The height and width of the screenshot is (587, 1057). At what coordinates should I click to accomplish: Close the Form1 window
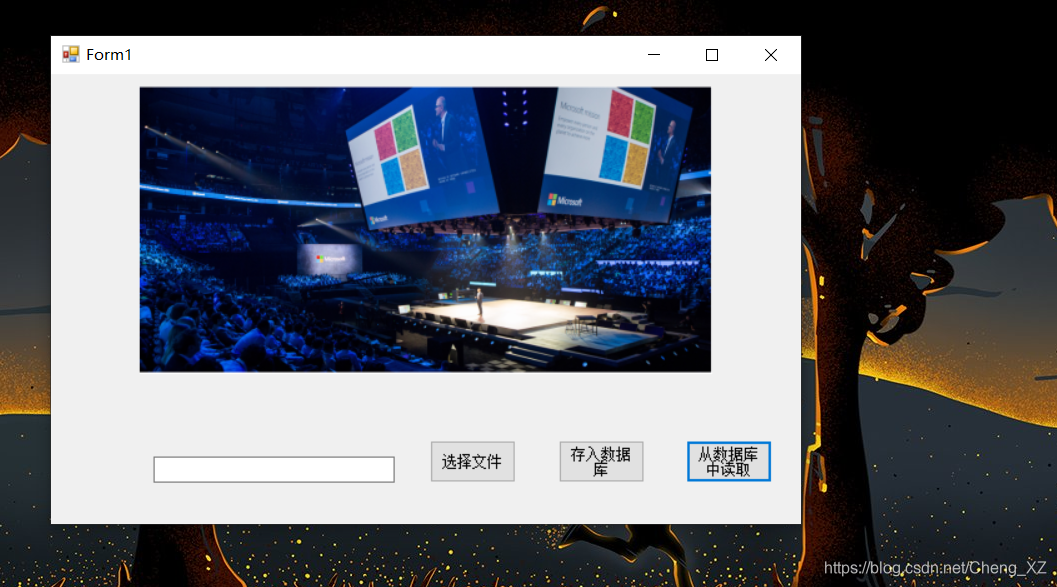click(771, 55)
